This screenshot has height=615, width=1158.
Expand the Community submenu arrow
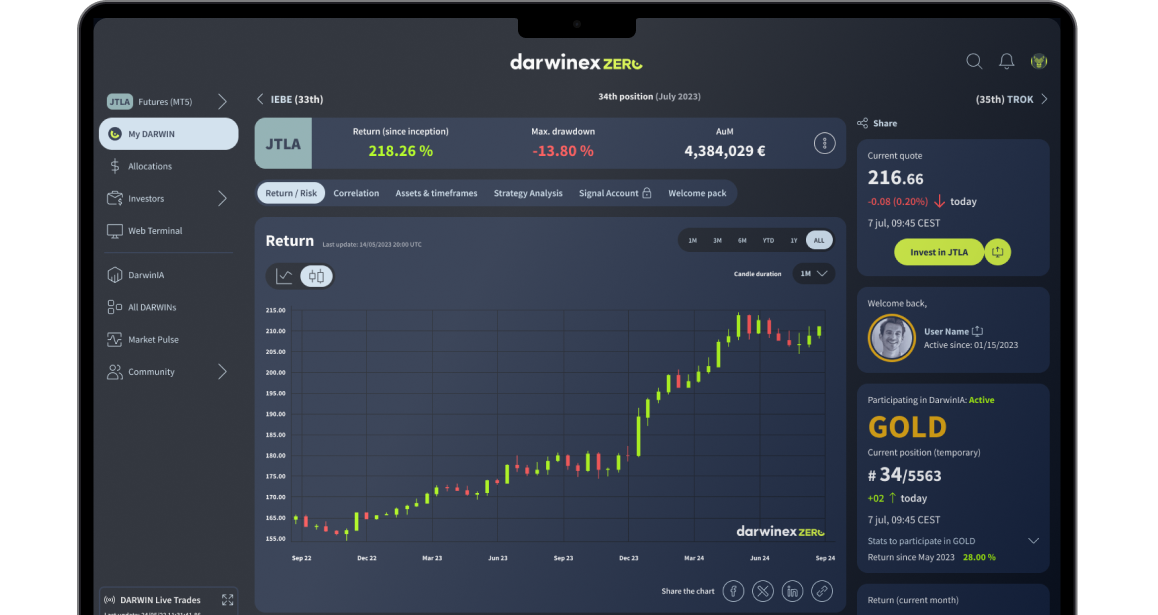[x=222, y=372]
